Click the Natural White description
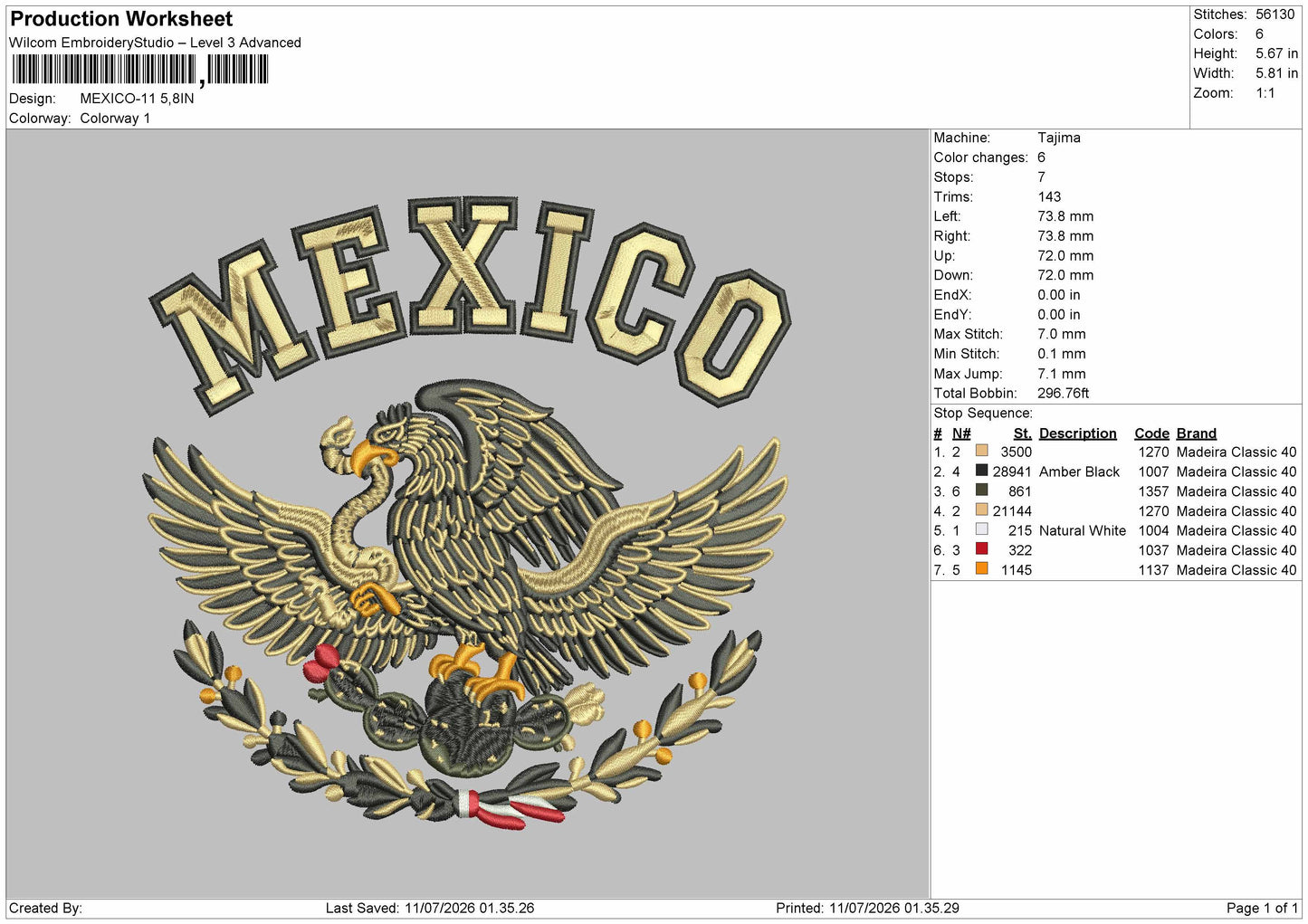This screenshot has width=1308, height=924. [x=1083, y=531]
